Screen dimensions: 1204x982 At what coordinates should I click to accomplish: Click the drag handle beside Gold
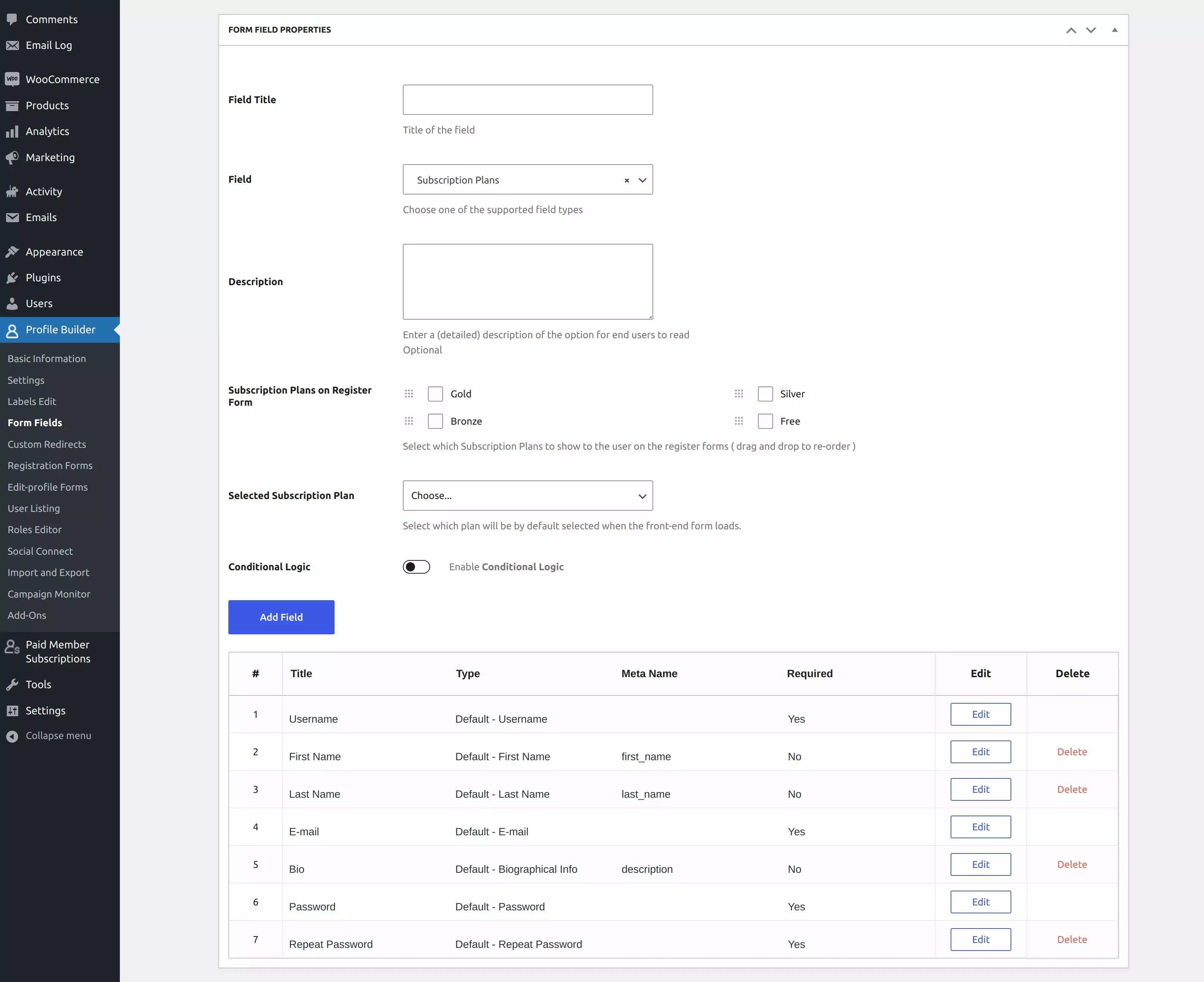409,394
